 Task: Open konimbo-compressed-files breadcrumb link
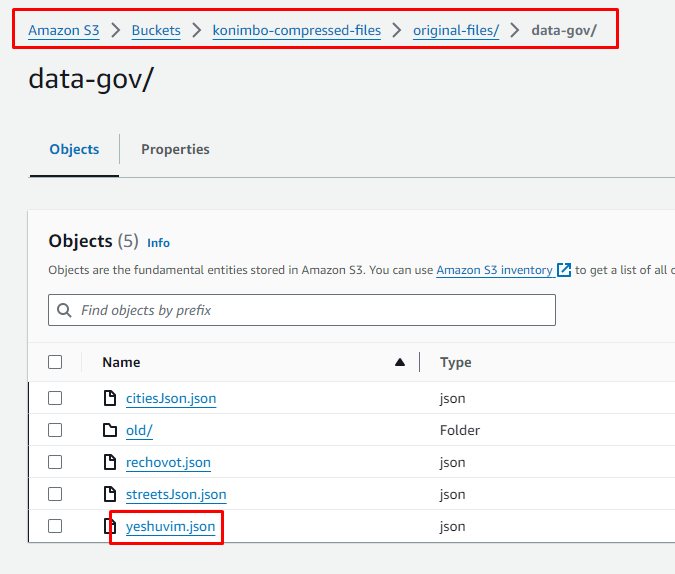click(x=297, y=31)
